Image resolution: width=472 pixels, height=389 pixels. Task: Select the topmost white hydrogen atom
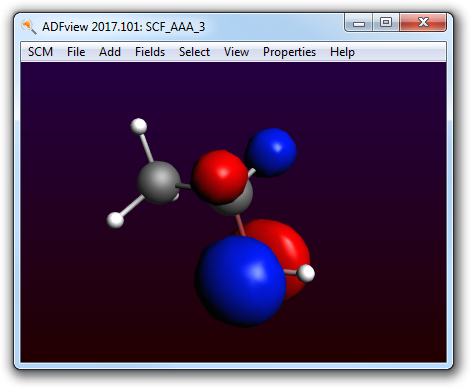click(x=139, y=126)
